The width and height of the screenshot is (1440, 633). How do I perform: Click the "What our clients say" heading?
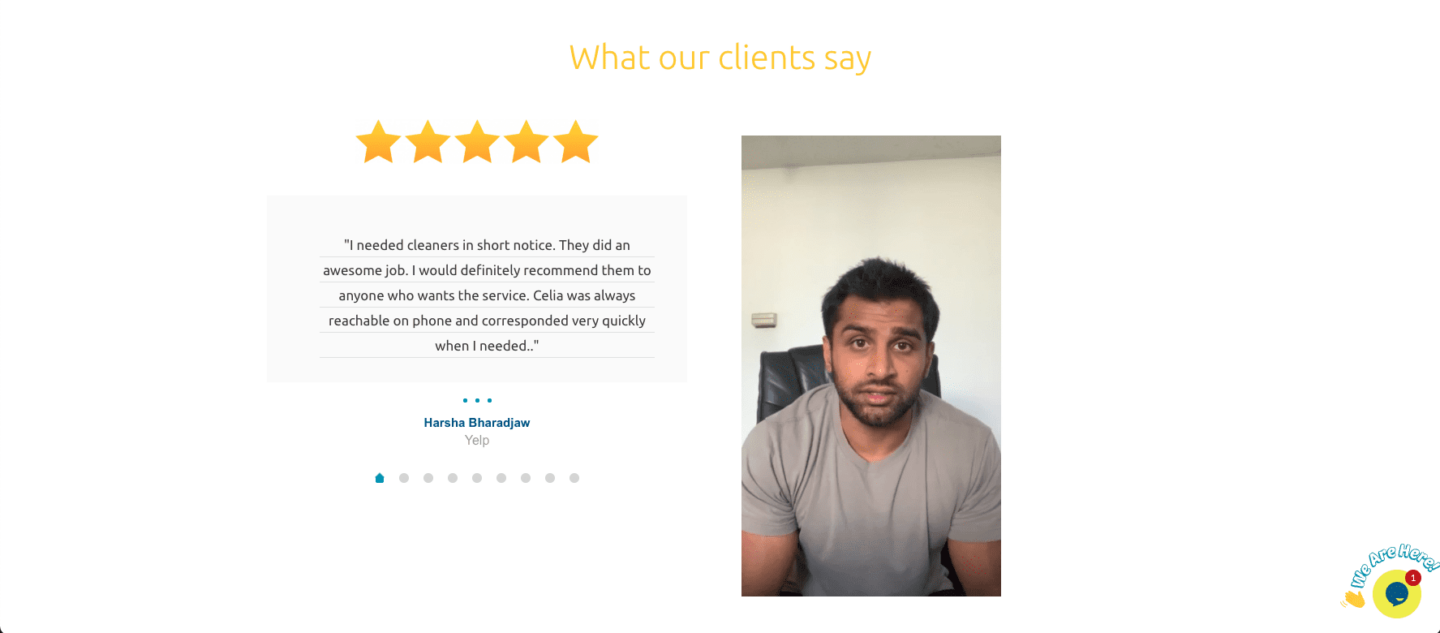click(720, 57)
